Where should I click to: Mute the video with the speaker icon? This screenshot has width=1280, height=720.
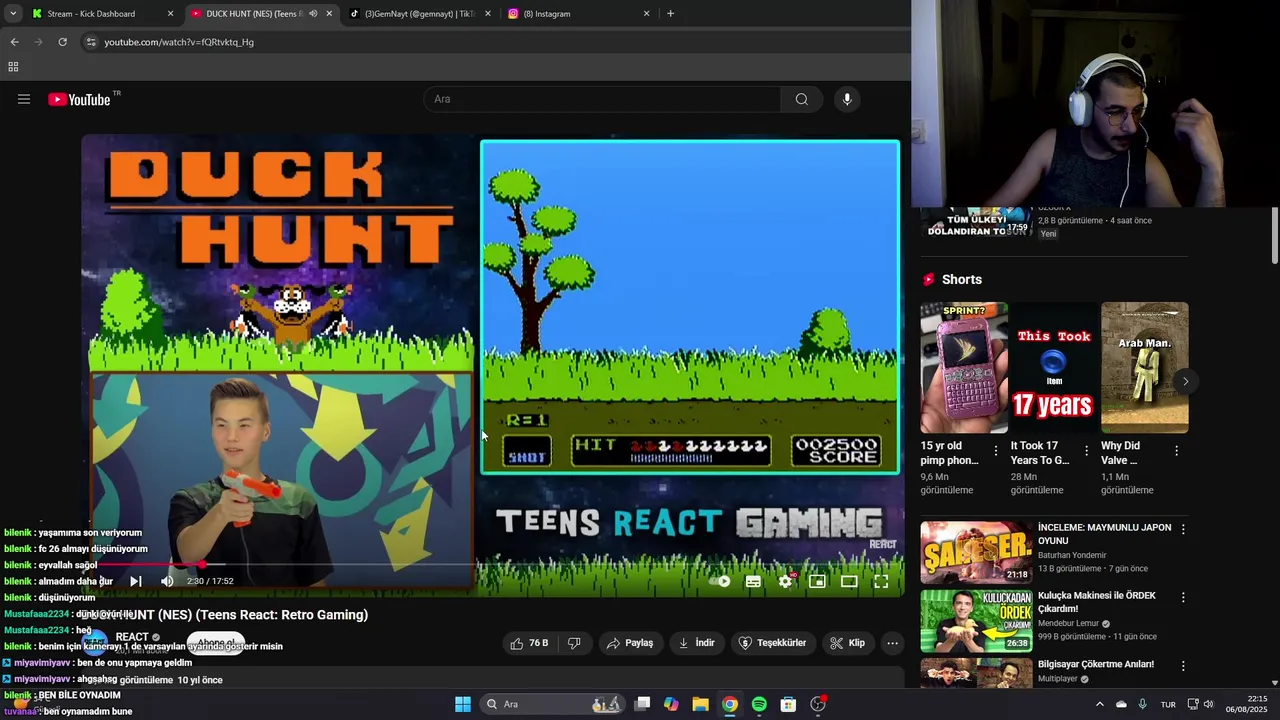[x=167, y=581]
